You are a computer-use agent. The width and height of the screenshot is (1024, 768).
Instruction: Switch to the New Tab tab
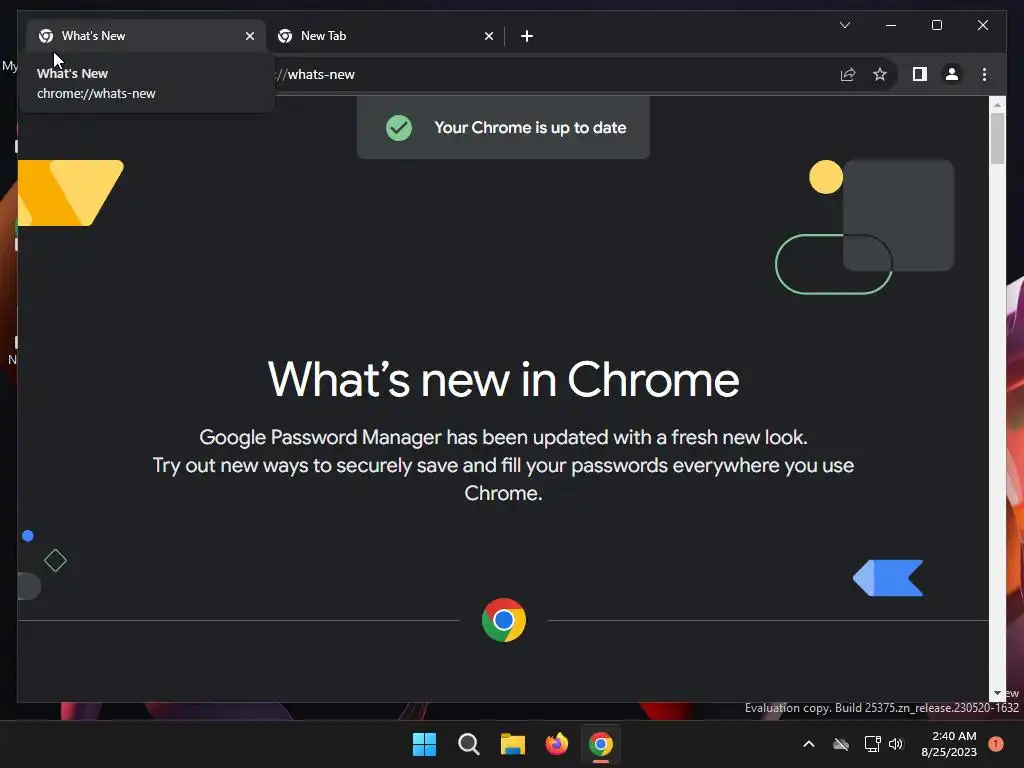(x=385, y=36)
